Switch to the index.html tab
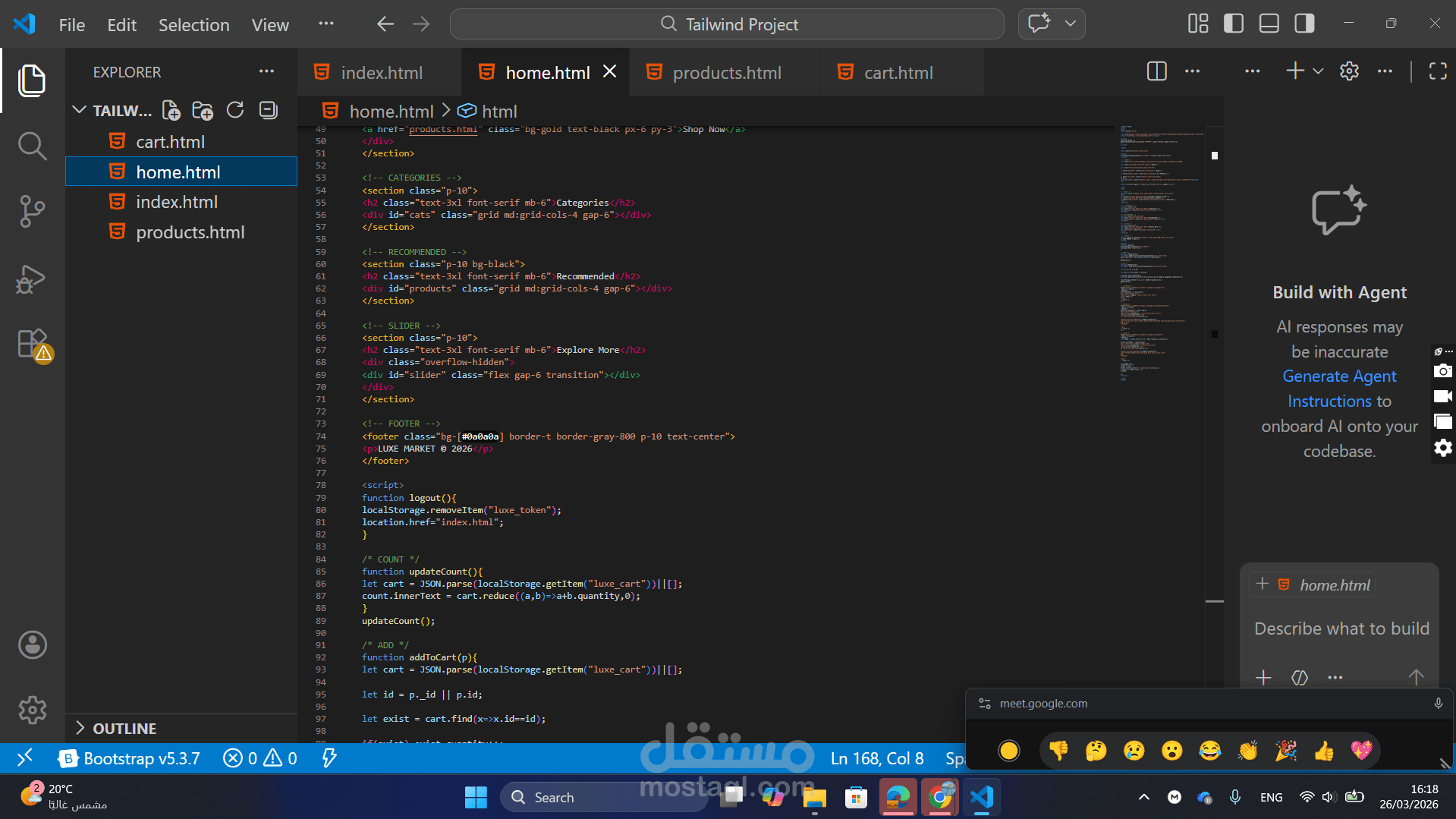Viewport: 1456px width, 819px height. point(379,73)
